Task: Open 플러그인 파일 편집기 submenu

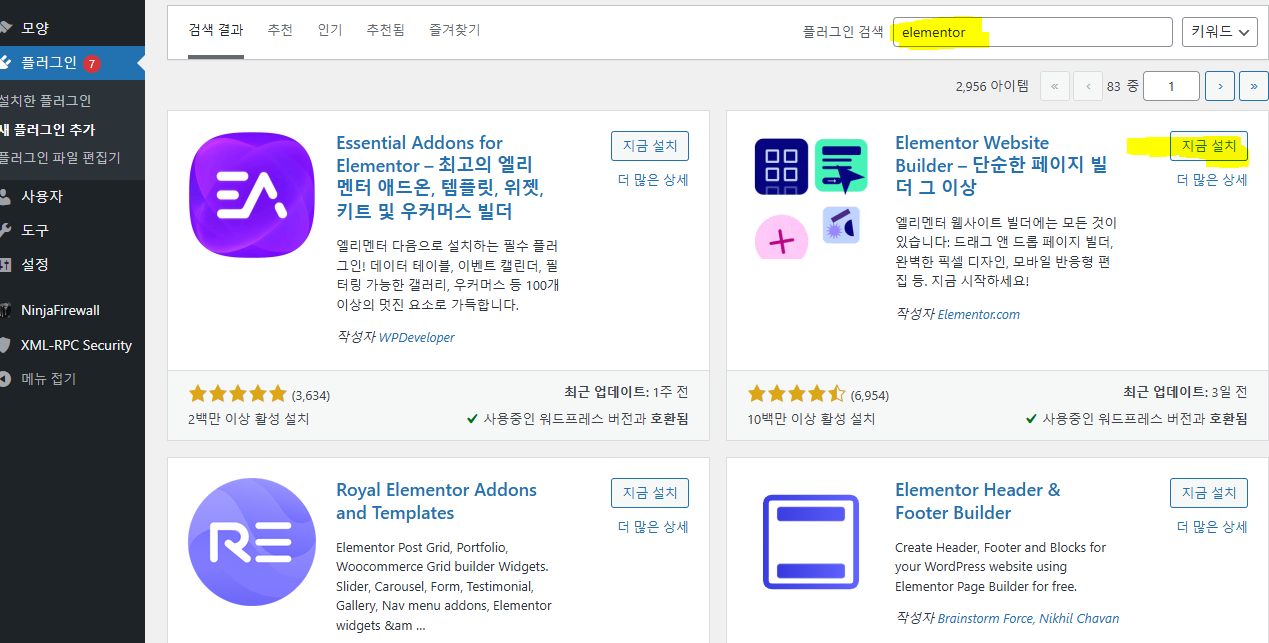Action: coord(60,158)
